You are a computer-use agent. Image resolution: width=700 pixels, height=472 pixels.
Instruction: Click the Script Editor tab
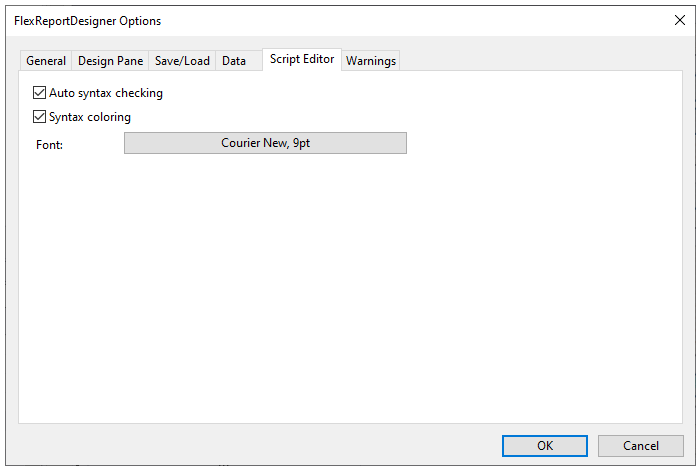(x=302, y=60)
